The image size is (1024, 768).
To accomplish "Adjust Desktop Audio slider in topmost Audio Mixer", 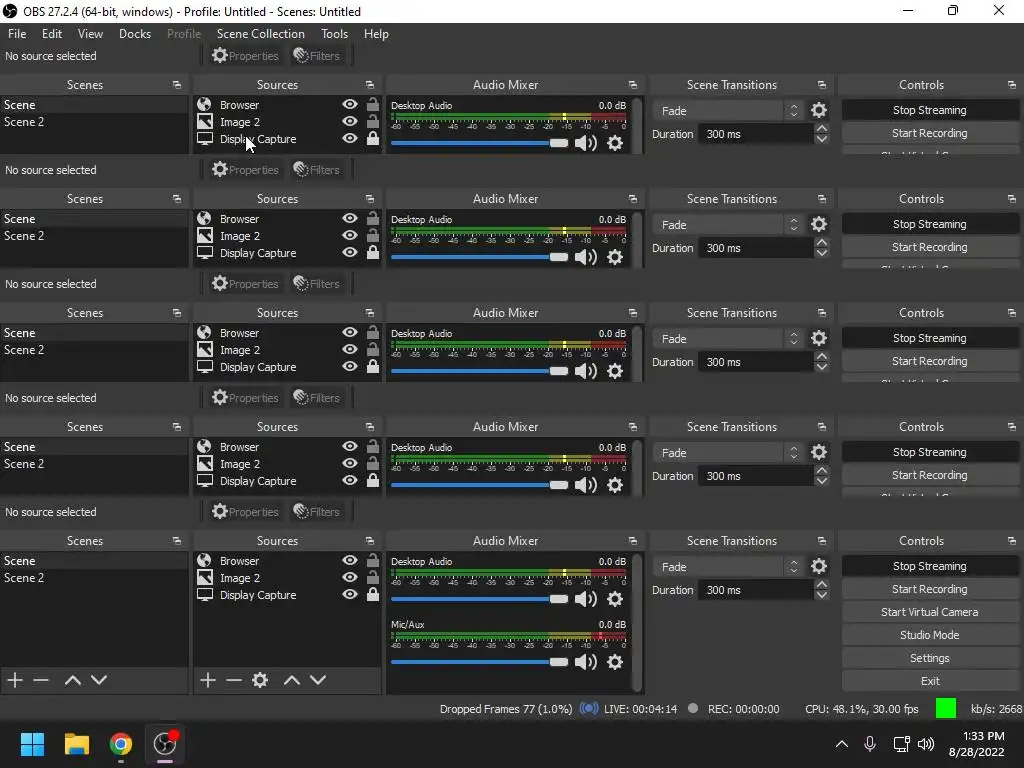I will coord(479,143).
